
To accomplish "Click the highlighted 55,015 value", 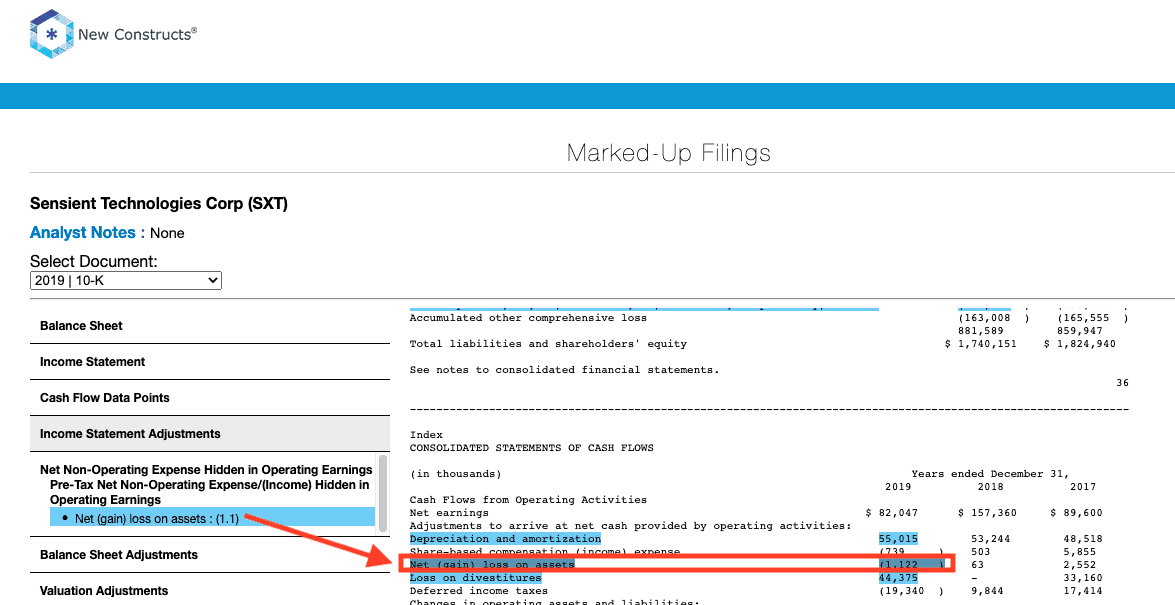I will (x=898, y=539).
